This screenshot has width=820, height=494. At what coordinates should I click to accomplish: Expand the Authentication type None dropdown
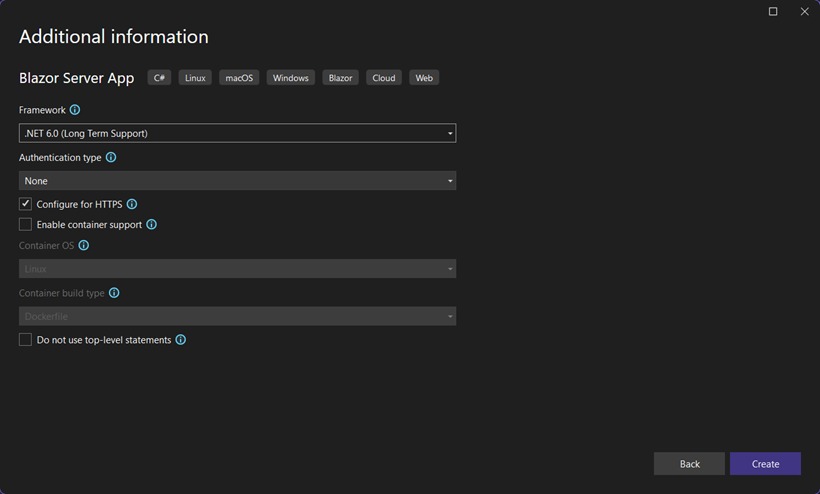(x=237, y=181)
